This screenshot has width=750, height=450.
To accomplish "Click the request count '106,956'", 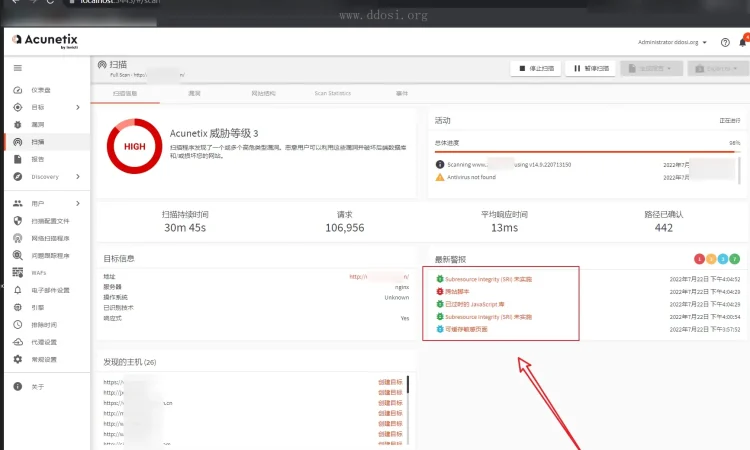I will pyautogui.click(x=344, y=228).
